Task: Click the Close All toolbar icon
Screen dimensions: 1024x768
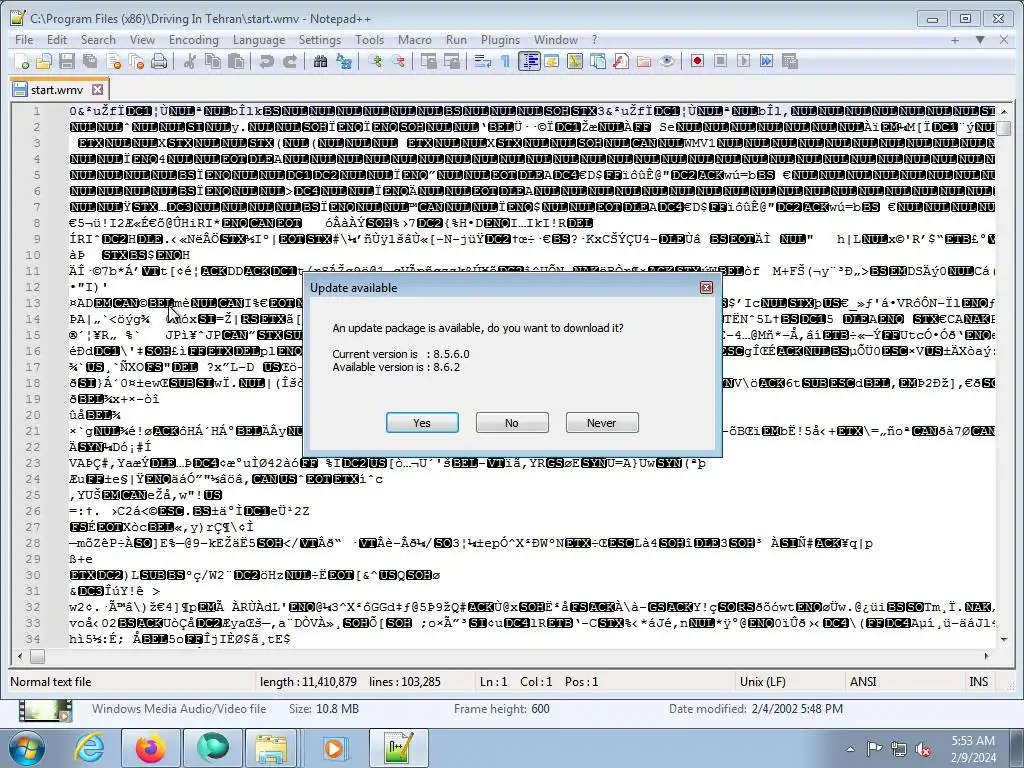Action: (x=136, y=61)
